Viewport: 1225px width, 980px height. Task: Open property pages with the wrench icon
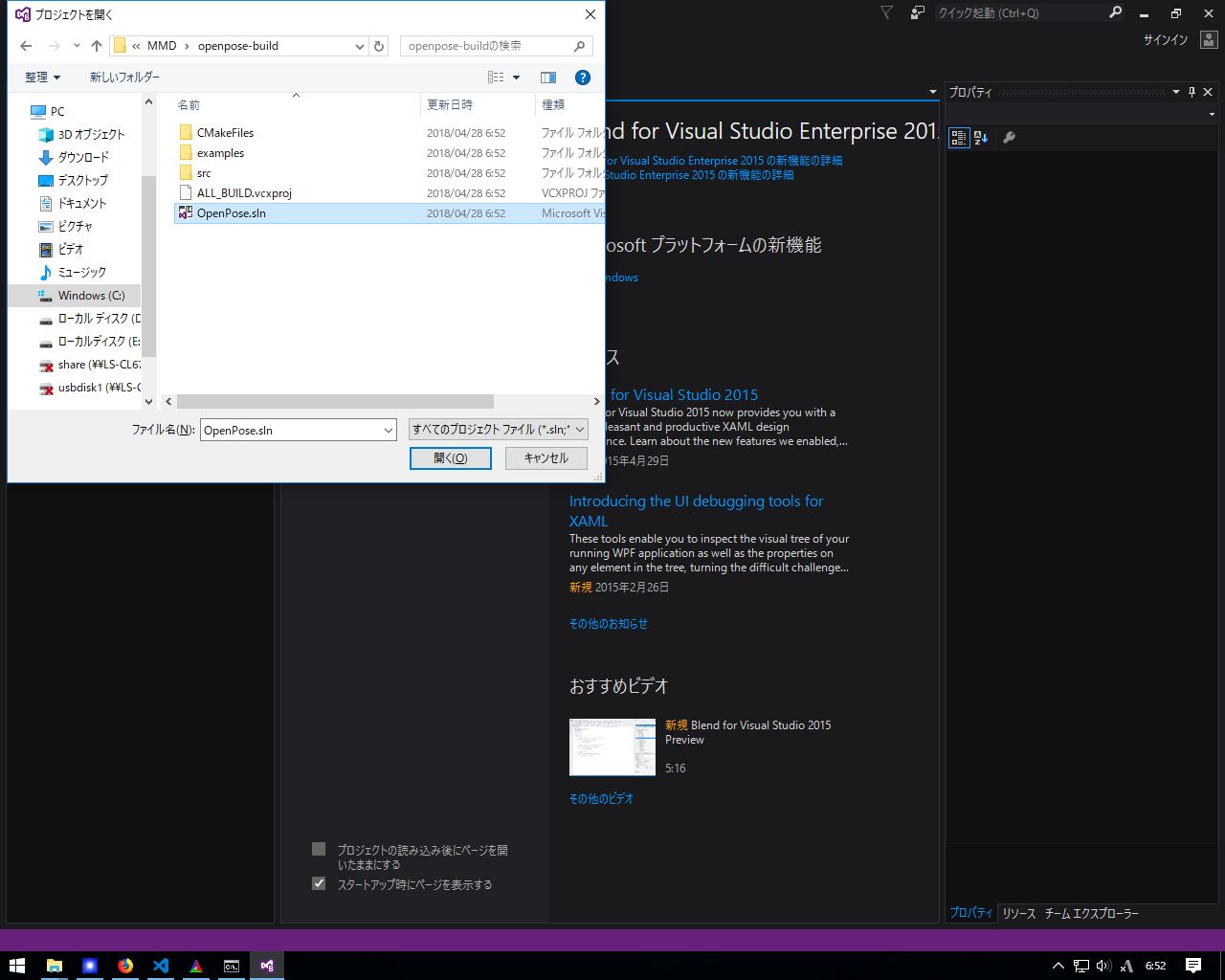[x=1009, y=137]
